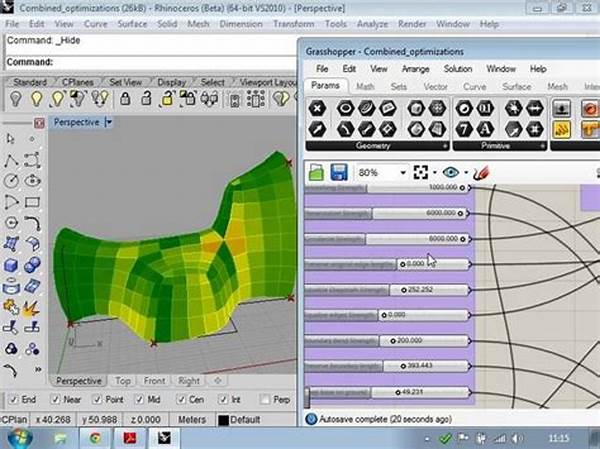Switch to the Top viewport tab
Viewport: 600px width, 449px height.
click(122, 381)
